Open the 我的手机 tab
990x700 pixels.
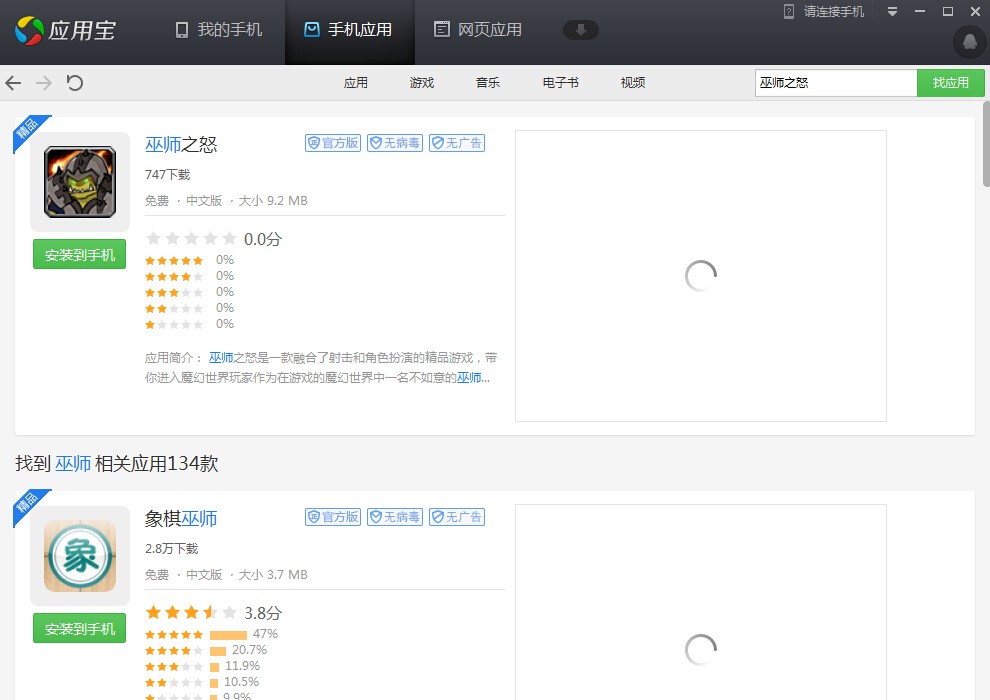[x=218, y=30]
